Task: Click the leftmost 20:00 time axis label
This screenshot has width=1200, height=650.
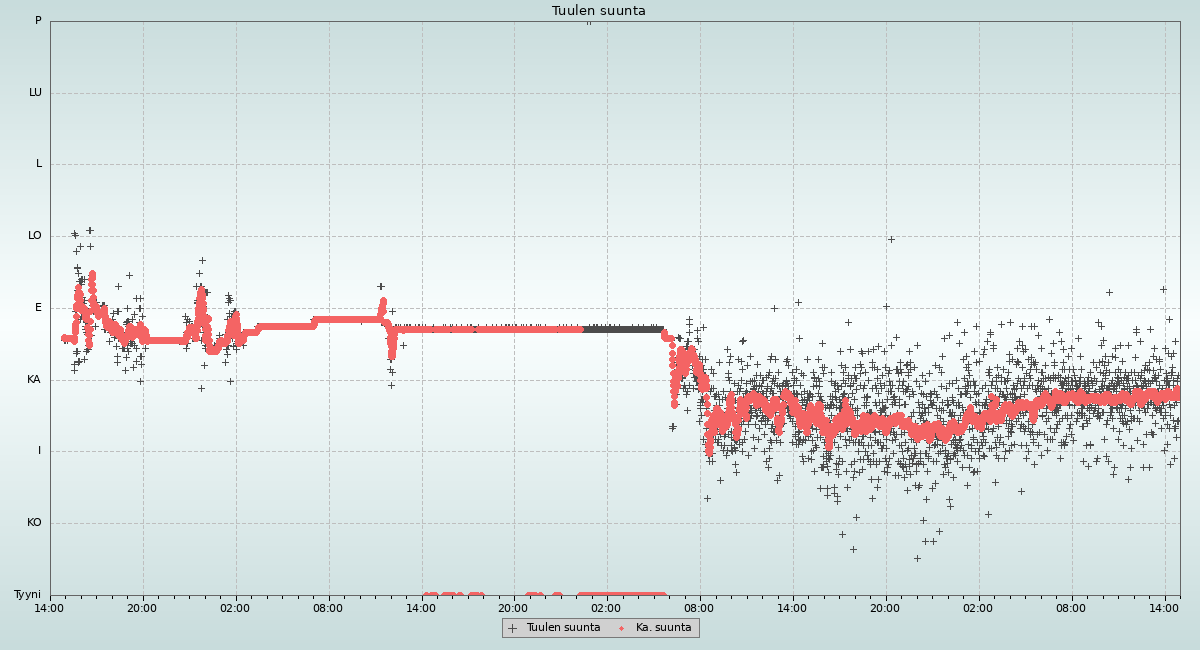Action: coord(142,608)
